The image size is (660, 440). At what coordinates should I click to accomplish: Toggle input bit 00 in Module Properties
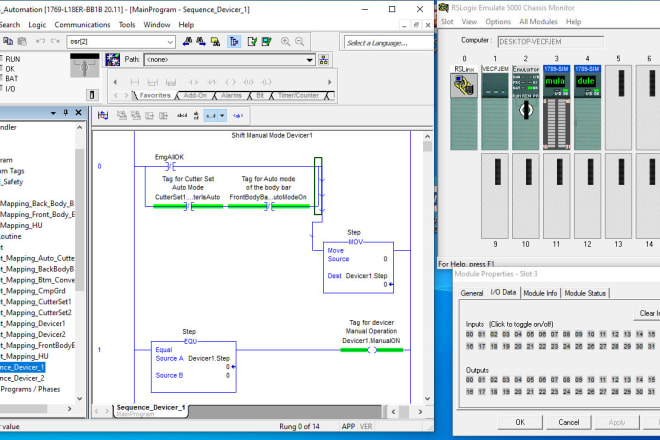point(469,334)
